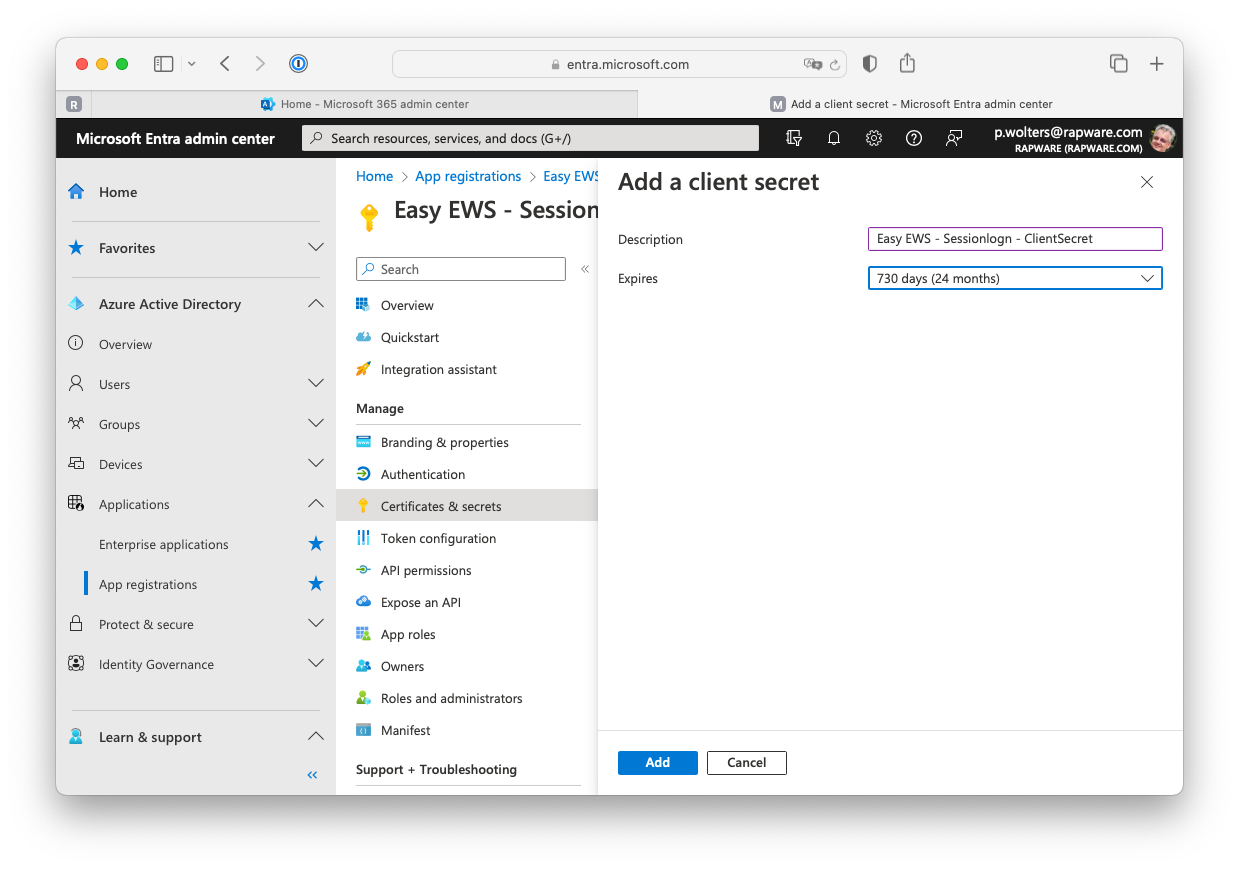The height and width of the screenshot is (869, 1239).
Task: Open the sidebar dropdown arrow in Safari toolbar
Action: tap(192, 64)
